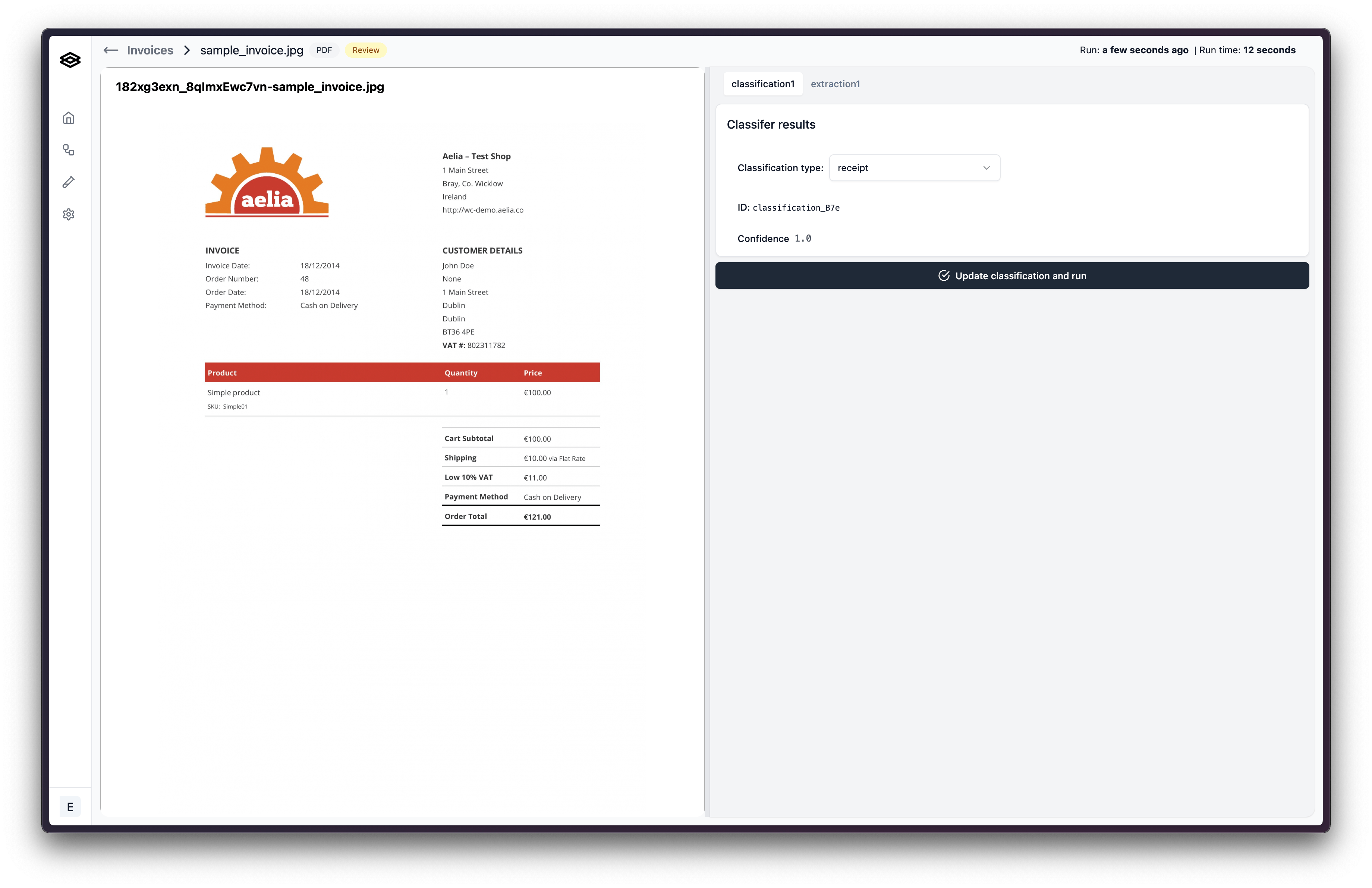
Task: Click sample_invoice.jpg breadcrumb item
Action: (x=251, y=50)
